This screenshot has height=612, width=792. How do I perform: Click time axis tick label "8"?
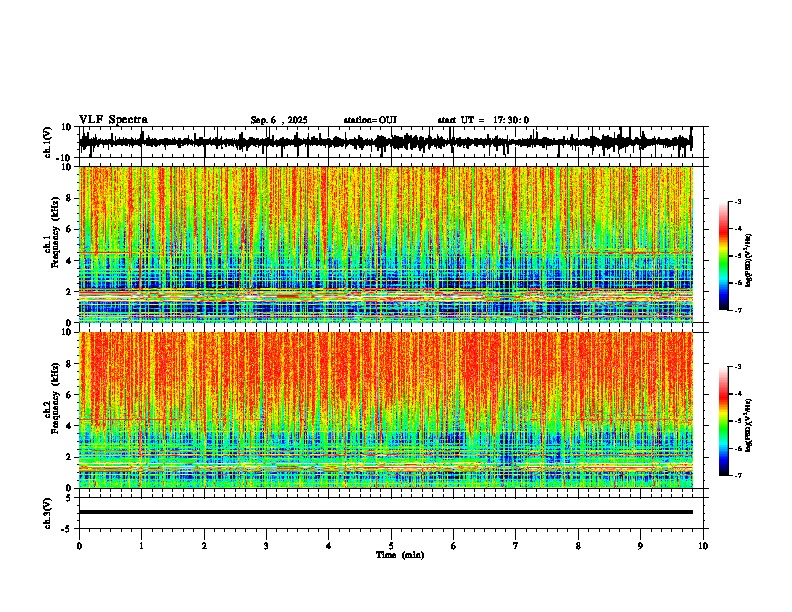click(x=578, y=546)
